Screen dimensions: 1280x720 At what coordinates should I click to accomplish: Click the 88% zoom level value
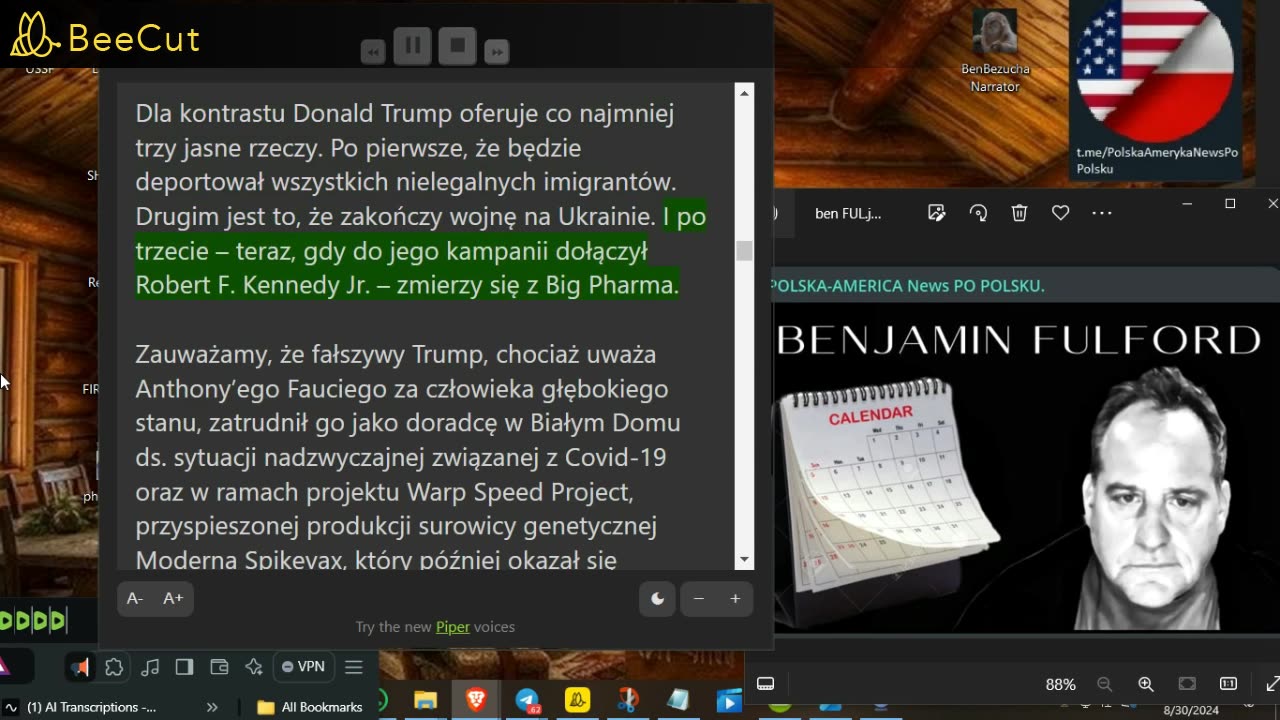(x=1060, y=685)
